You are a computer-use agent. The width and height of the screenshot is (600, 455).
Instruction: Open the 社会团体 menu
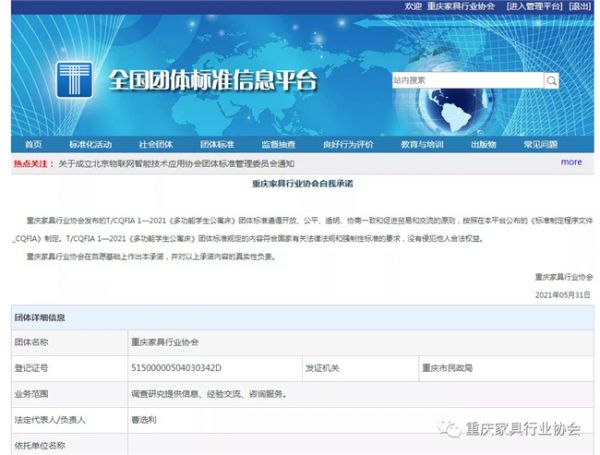click(x=156, y=144)
